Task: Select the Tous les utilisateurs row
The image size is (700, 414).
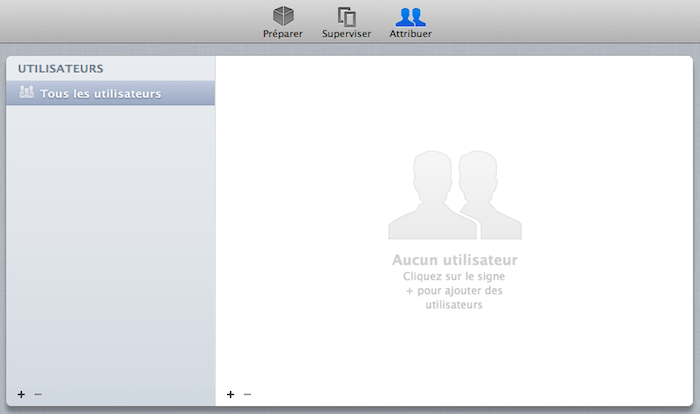Action: [110, 94]
